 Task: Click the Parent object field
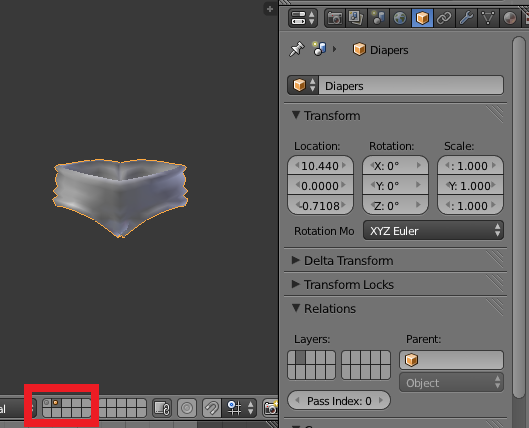tap(451, 360)
